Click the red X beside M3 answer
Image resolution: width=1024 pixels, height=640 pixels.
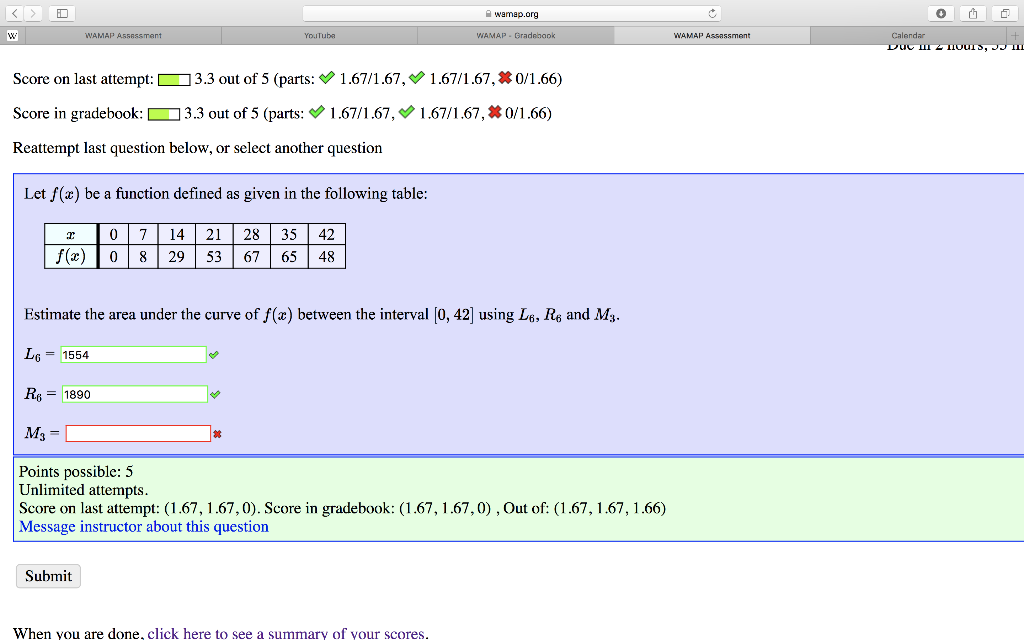217,433
